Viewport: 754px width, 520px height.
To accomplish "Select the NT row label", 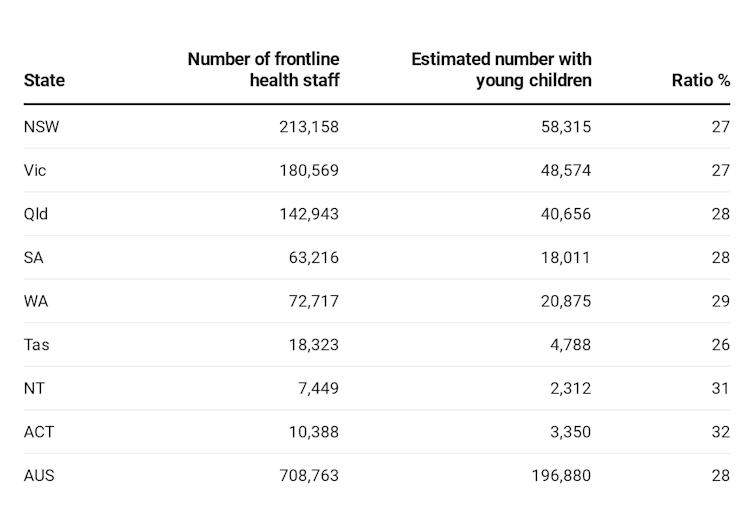I will (34, 388).
